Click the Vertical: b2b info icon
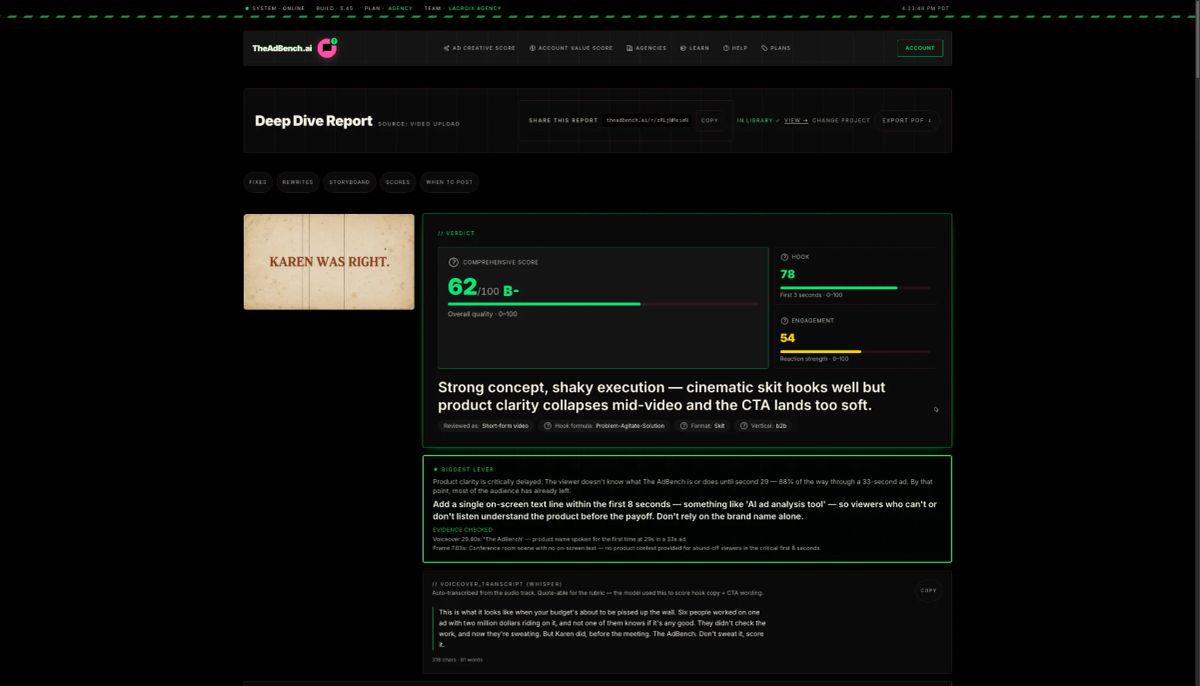 coord(744,426)
